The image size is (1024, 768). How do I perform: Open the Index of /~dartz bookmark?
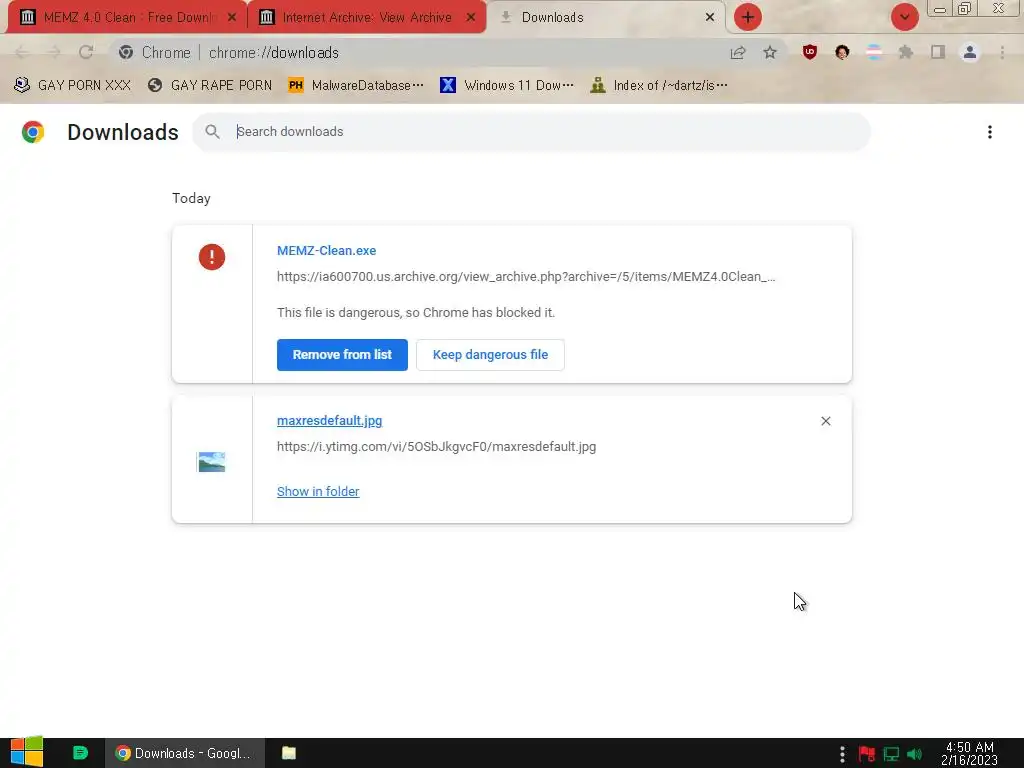tap(658, 86)
